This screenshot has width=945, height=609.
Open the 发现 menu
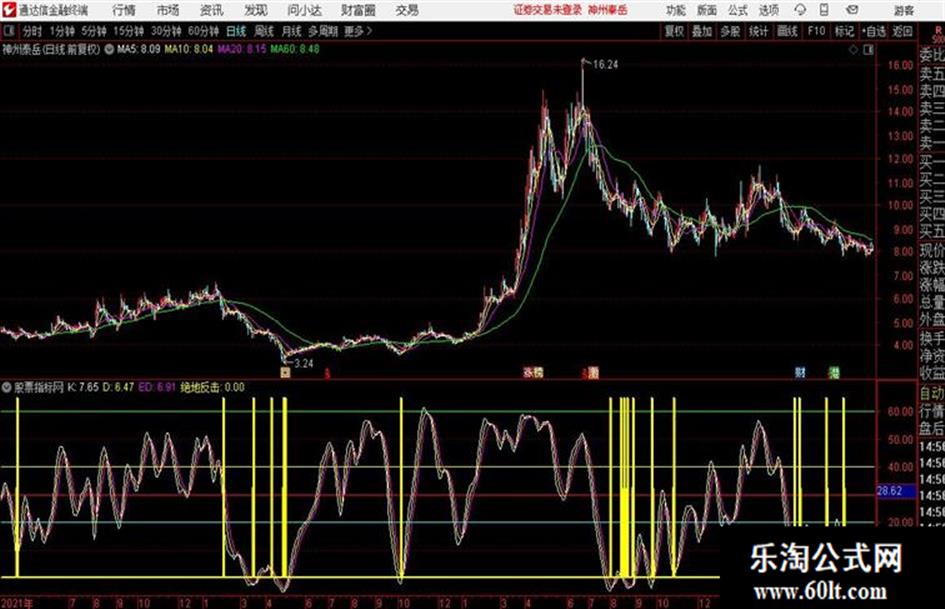click(256, 10)
